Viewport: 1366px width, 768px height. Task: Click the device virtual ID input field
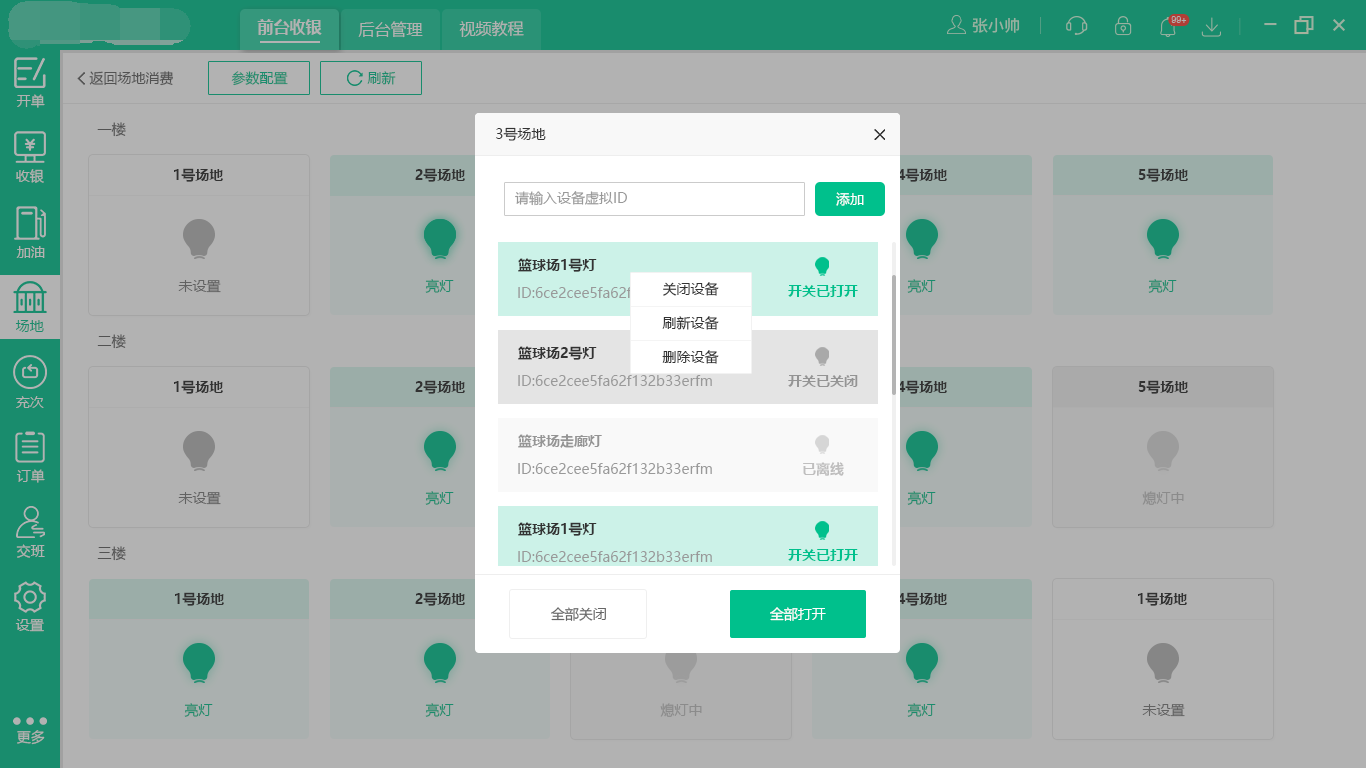tap(654, 199)
